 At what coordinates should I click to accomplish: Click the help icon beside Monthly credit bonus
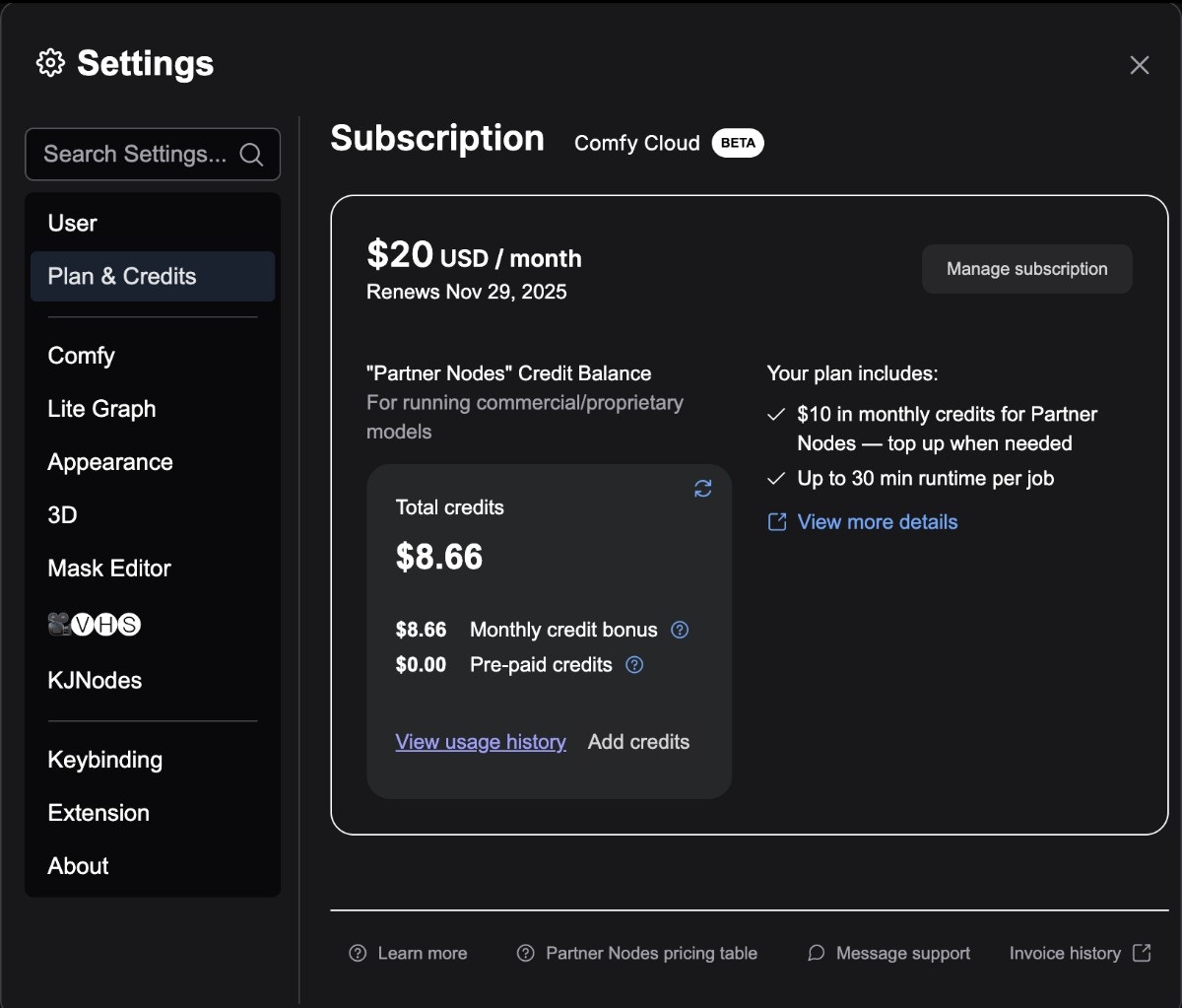[679, 630]
